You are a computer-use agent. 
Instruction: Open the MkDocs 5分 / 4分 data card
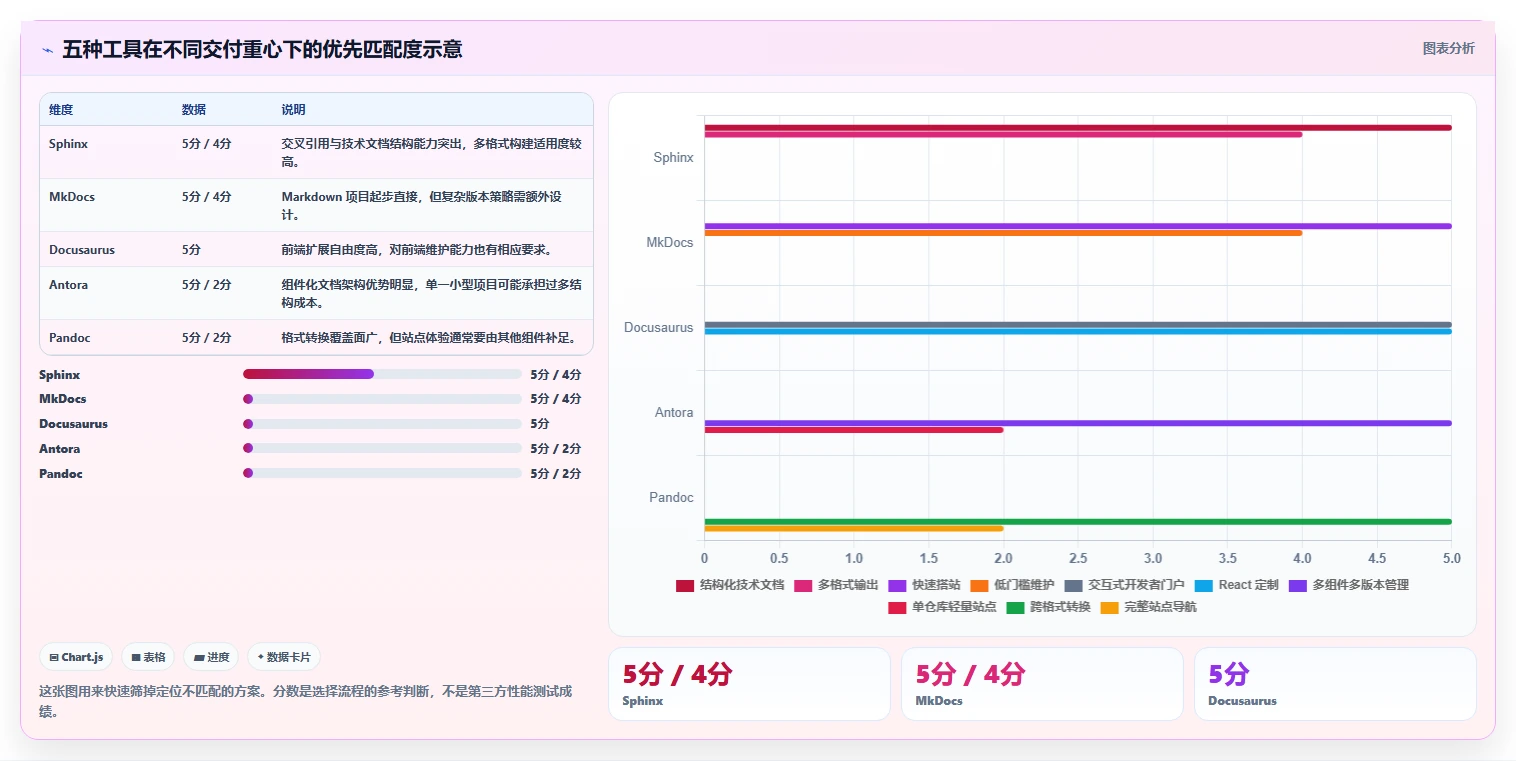(x=1042, y=684)
